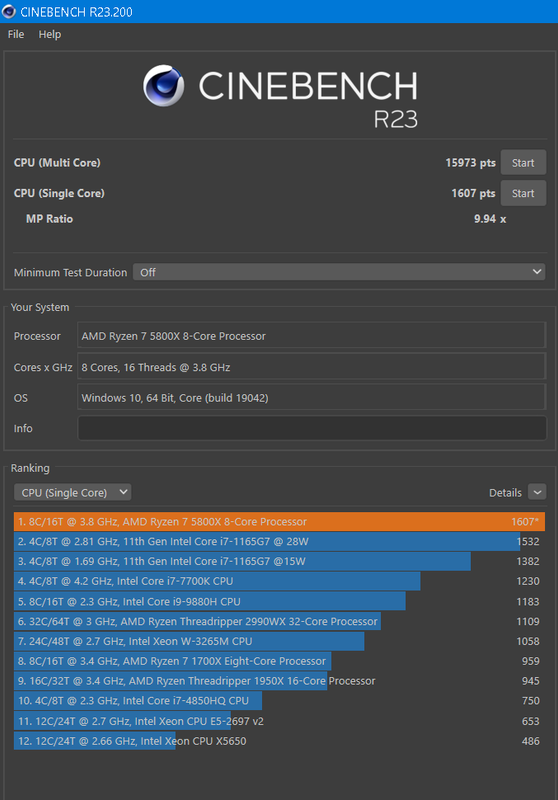Click the Details label in Ranking
The width and height of the screenshot is (558, 800).
[505, 493]
